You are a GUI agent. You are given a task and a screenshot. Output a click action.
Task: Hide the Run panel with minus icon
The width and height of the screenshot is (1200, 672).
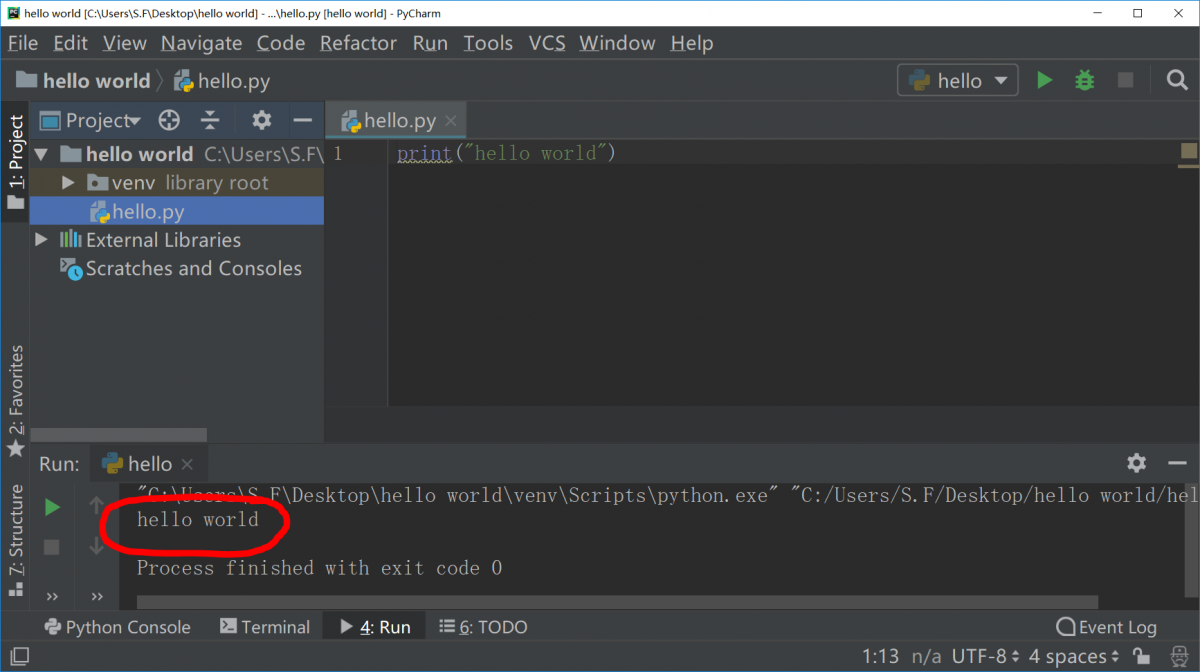(x=1177, y=463)
